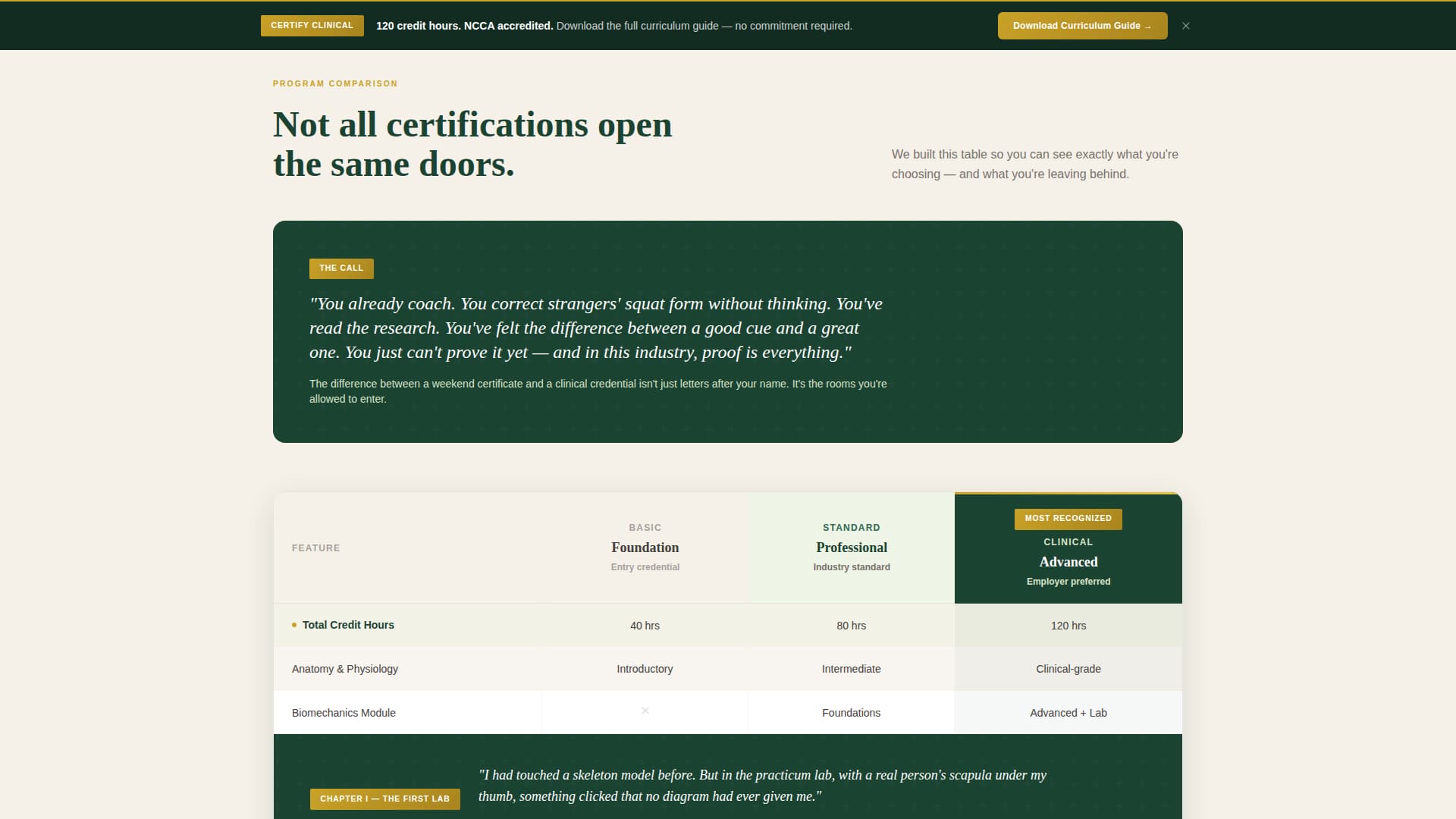1456x819 pixels.
Task: Click the Entry credential subtitle
Action: tap(645, 567)
